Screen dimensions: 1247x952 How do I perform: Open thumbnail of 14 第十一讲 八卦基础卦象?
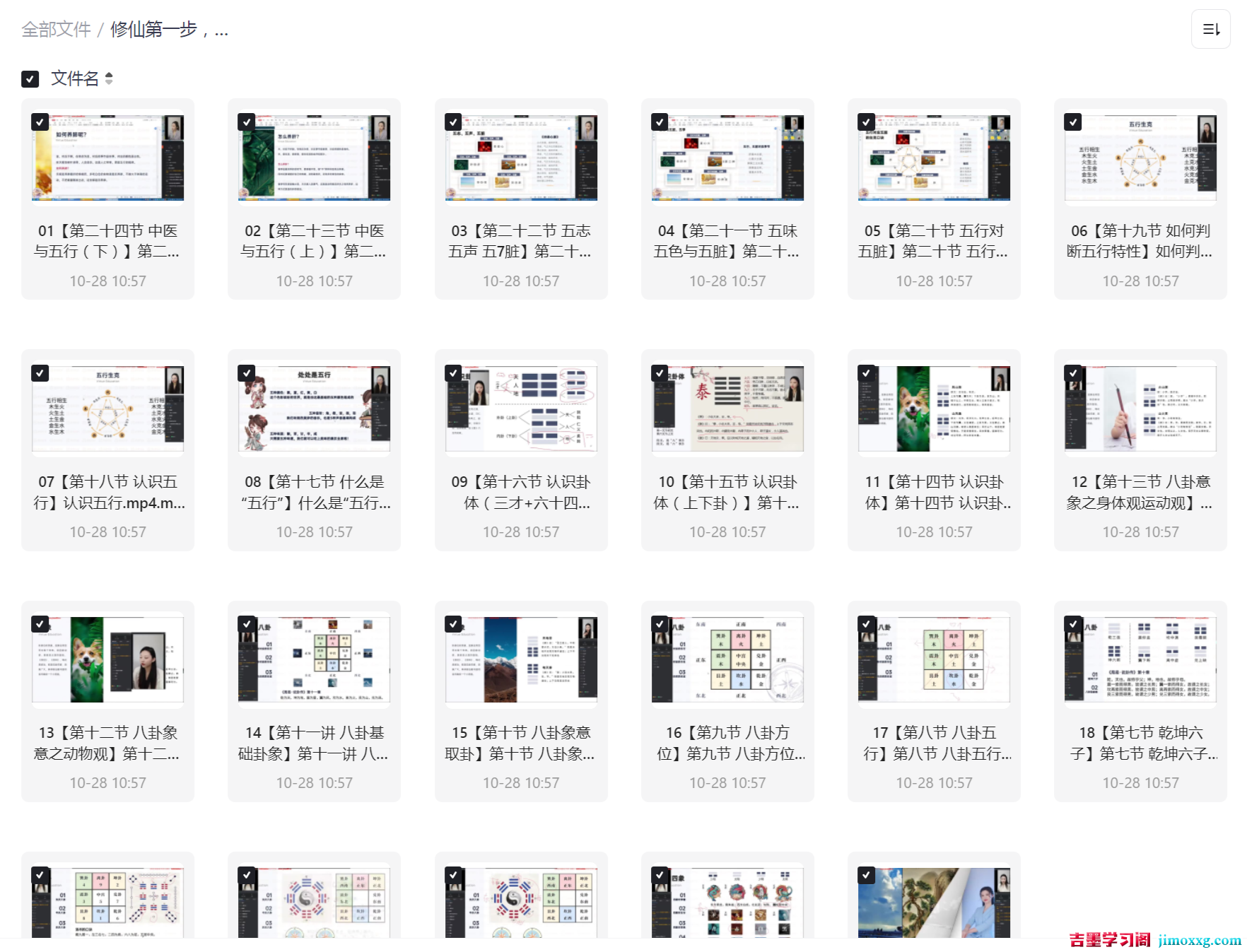[x=314, y=660]
